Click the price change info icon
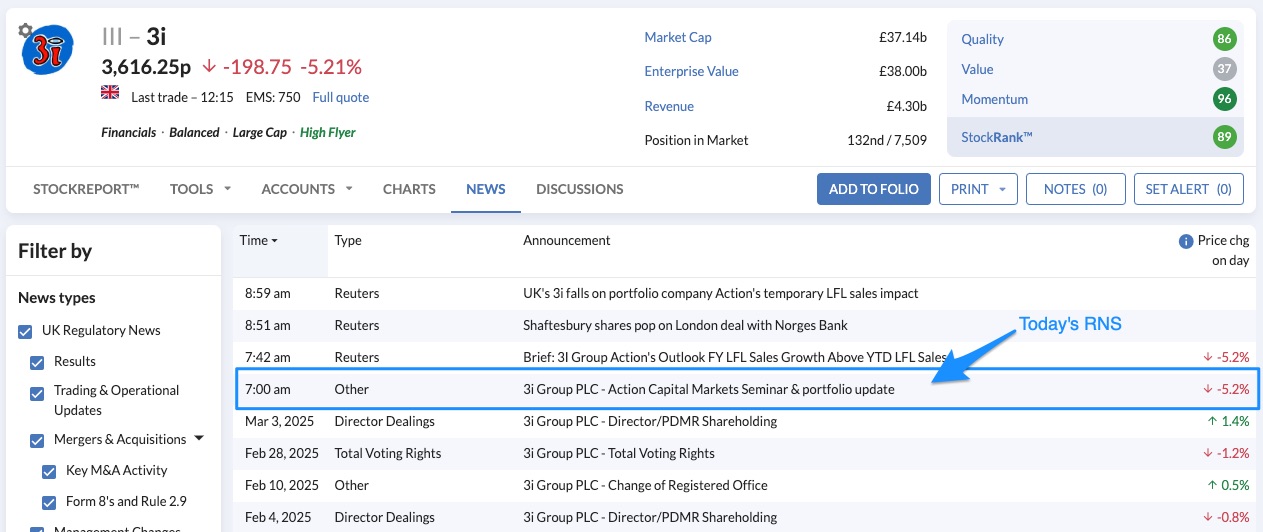This screenshot has height=532, width=1263. tap(1186, 241)
